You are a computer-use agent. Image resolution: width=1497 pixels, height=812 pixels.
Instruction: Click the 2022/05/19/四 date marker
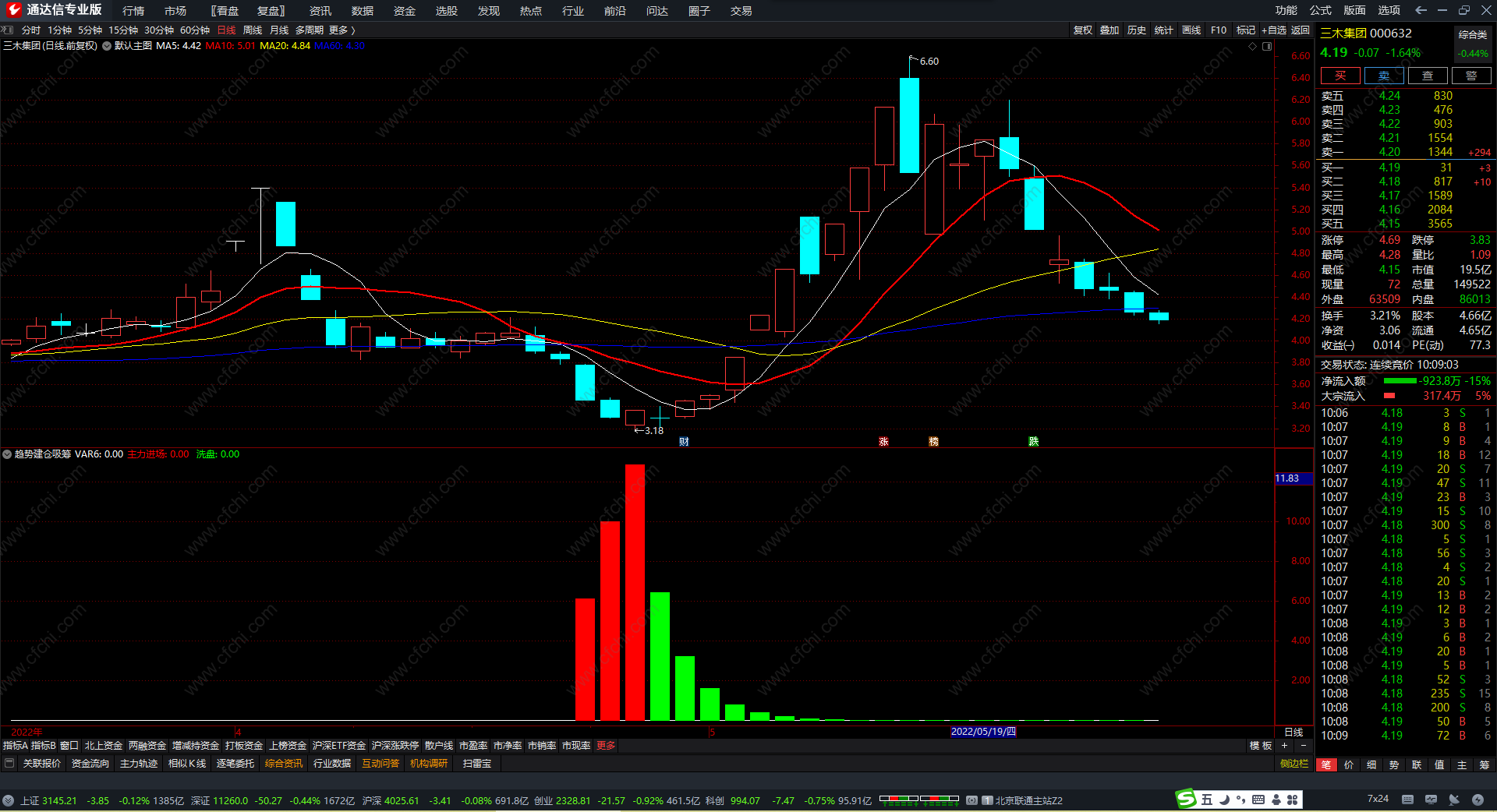pyautogui.click(x=983, y=731)
